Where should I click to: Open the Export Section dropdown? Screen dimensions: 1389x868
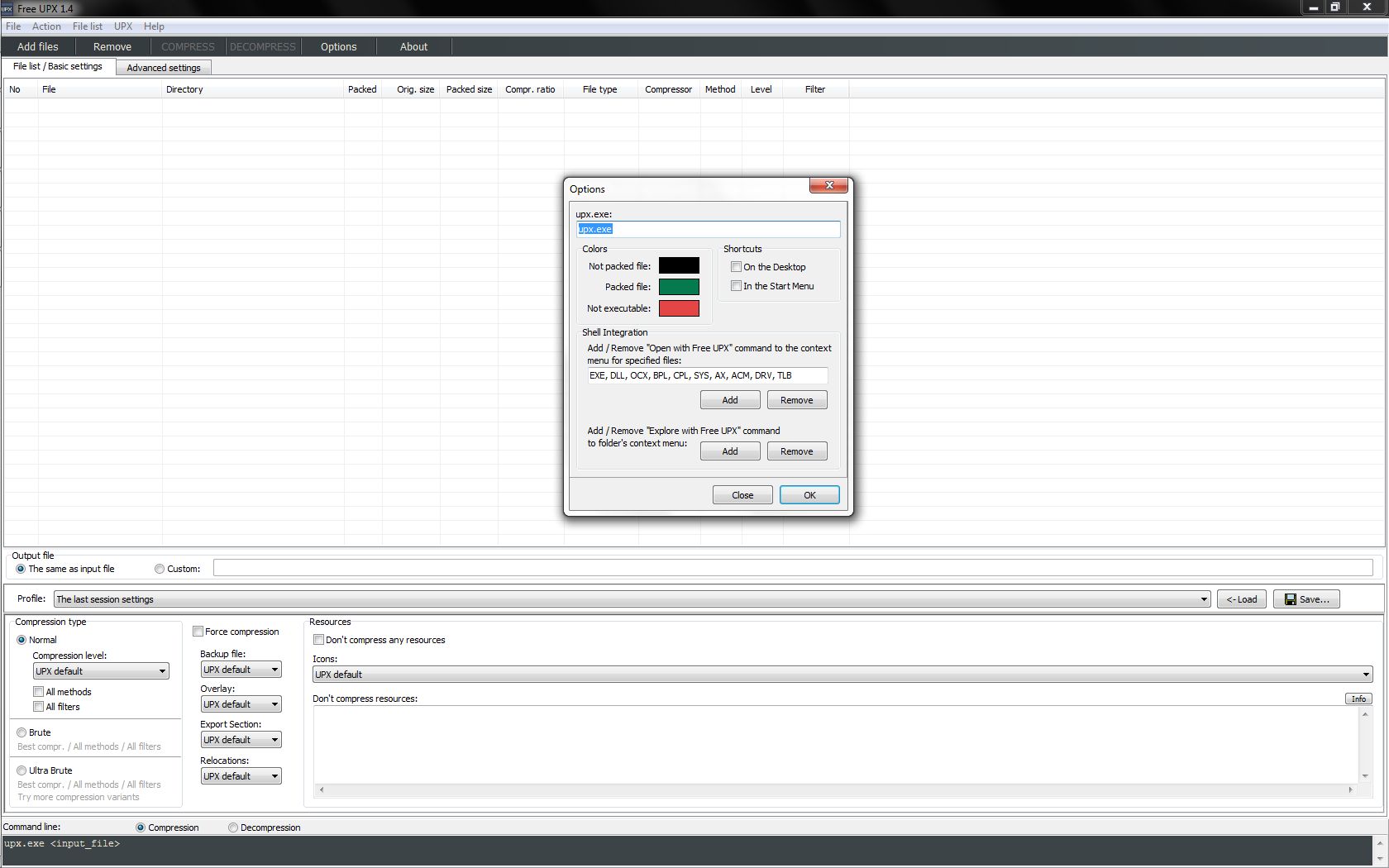(241, 740)
